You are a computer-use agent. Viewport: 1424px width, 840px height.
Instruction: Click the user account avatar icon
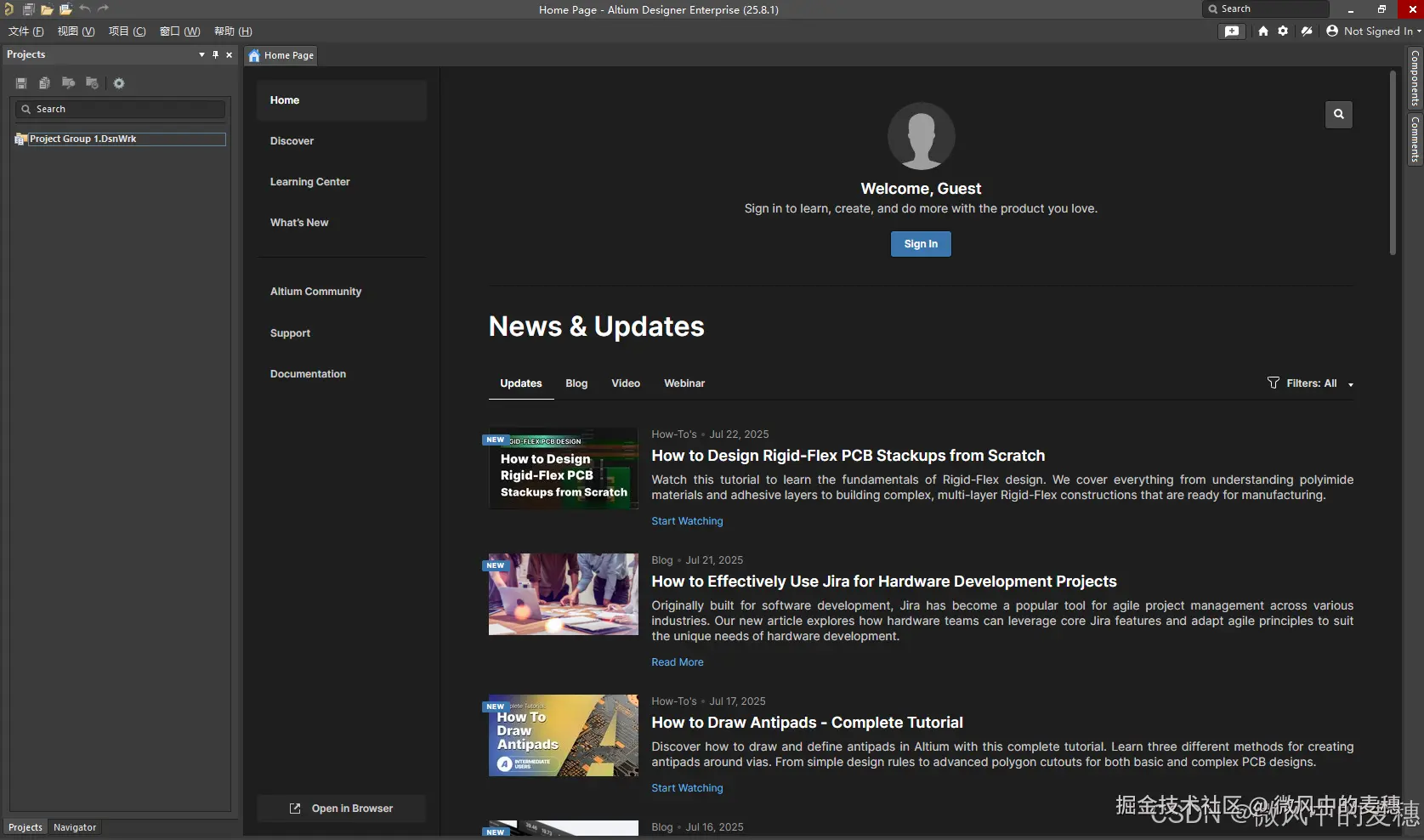pyautogui.click(x=1332, y=31)
